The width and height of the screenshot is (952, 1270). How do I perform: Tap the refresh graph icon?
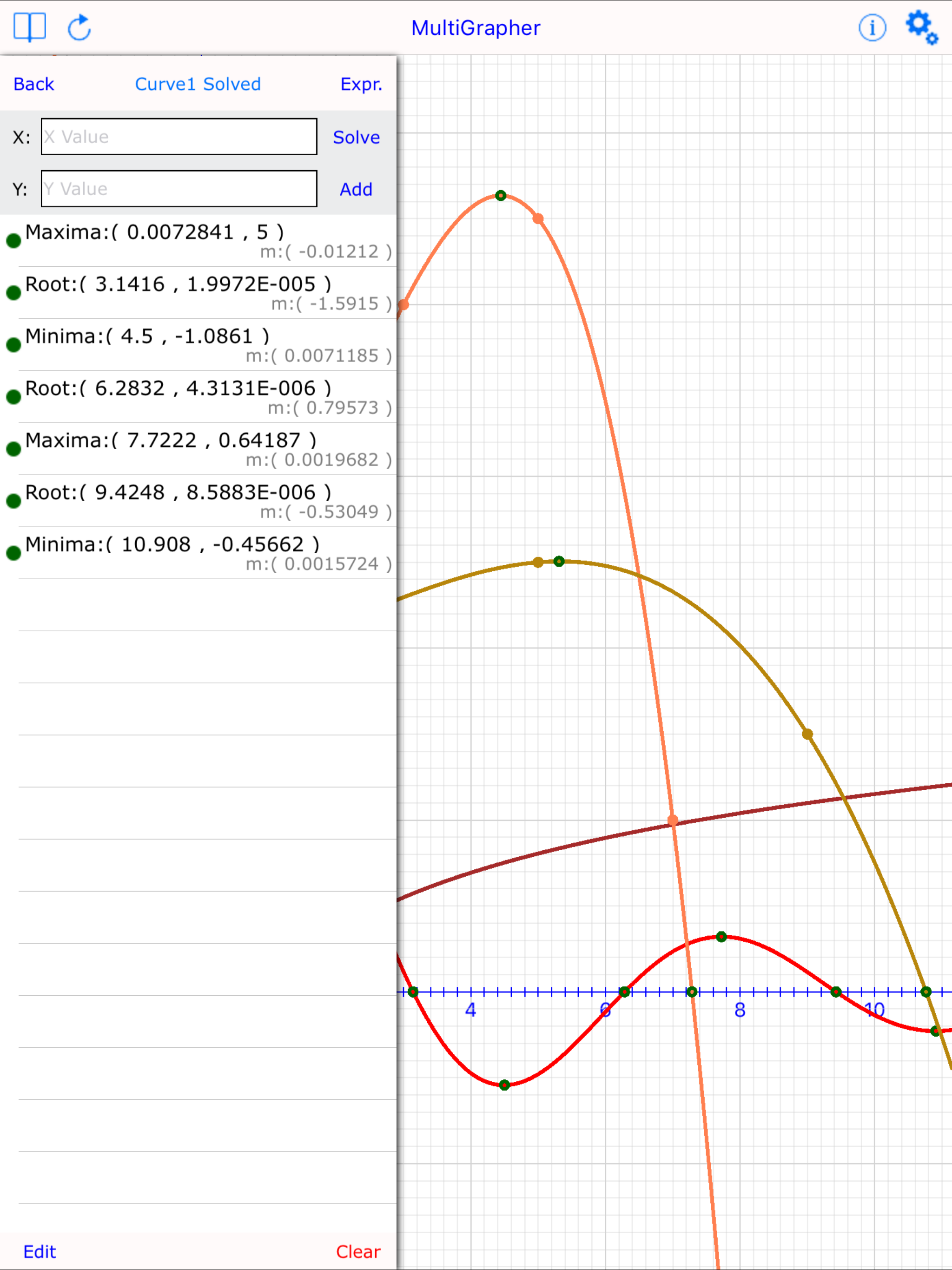click(79, 27)
